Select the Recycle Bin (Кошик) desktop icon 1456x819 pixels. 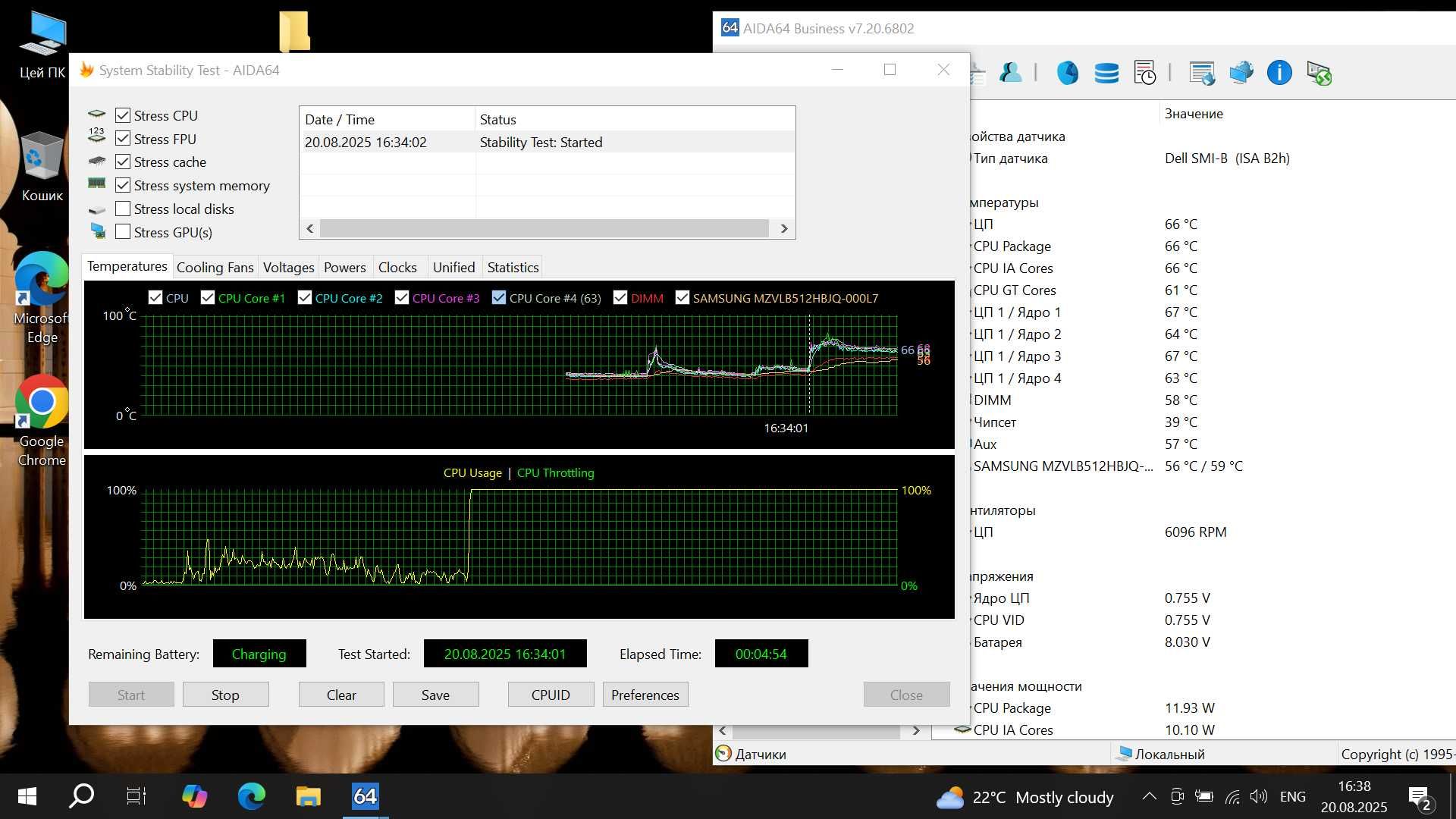click(42, 167)
